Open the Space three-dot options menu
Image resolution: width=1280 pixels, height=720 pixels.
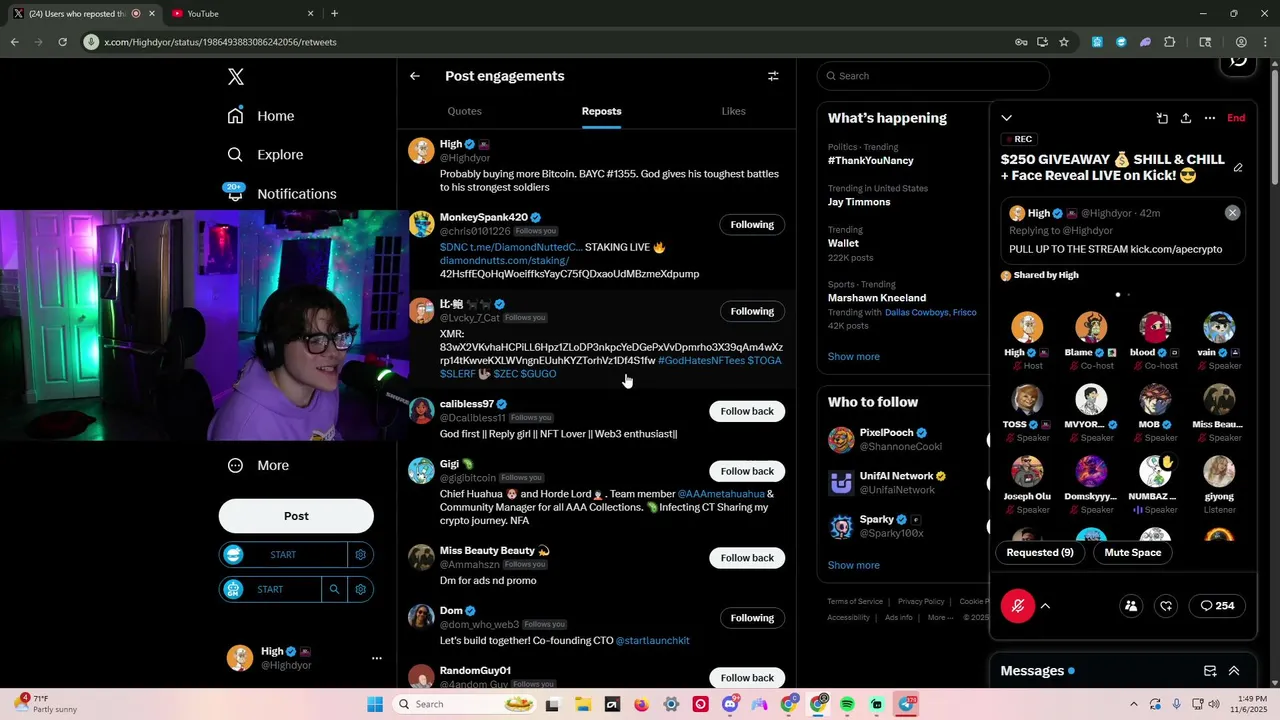click(x=1210, y=118)
